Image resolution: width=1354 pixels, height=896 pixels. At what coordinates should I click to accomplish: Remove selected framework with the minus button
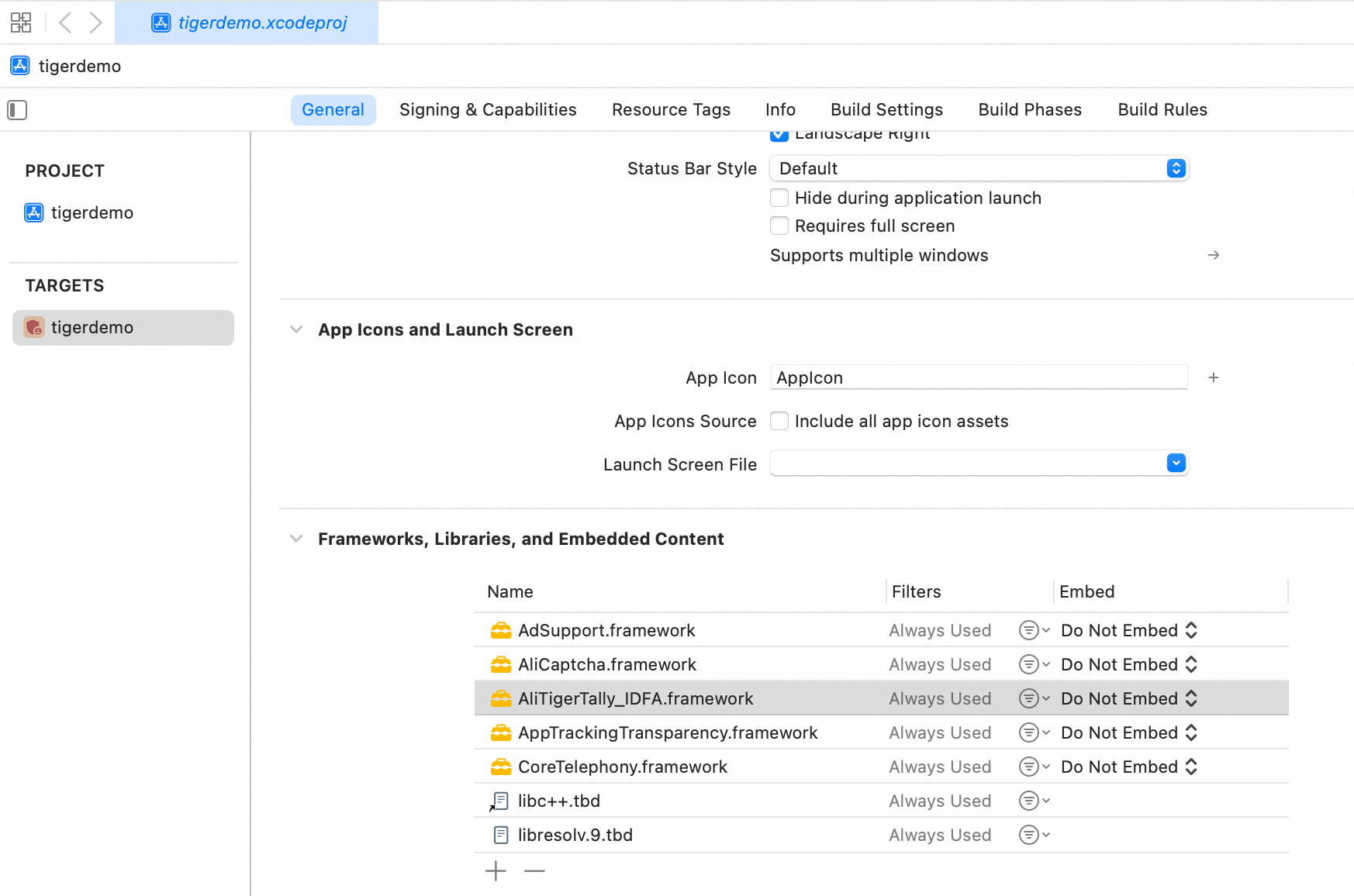[x=534, y=871]
